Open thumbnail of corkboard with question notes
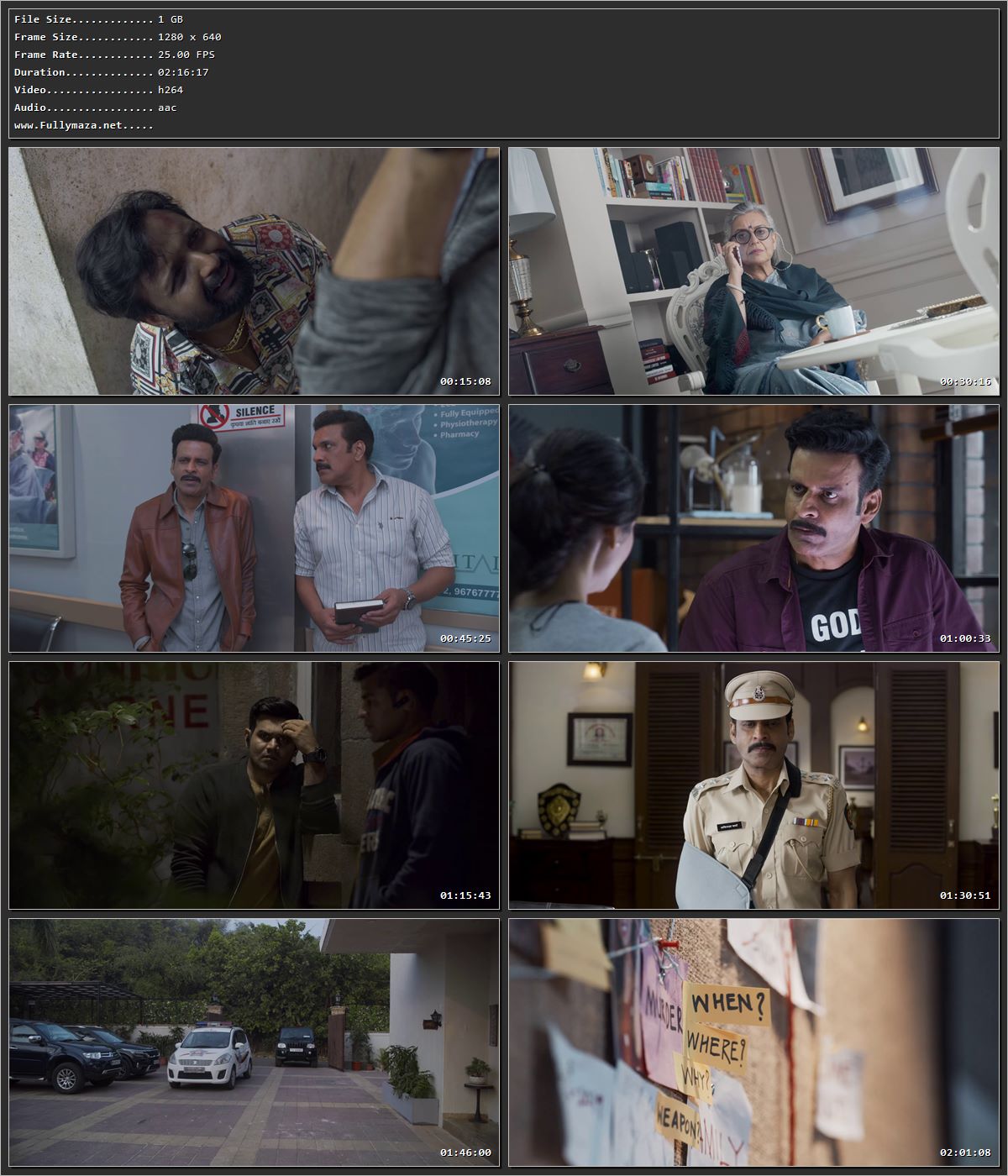 (754, 1042)
